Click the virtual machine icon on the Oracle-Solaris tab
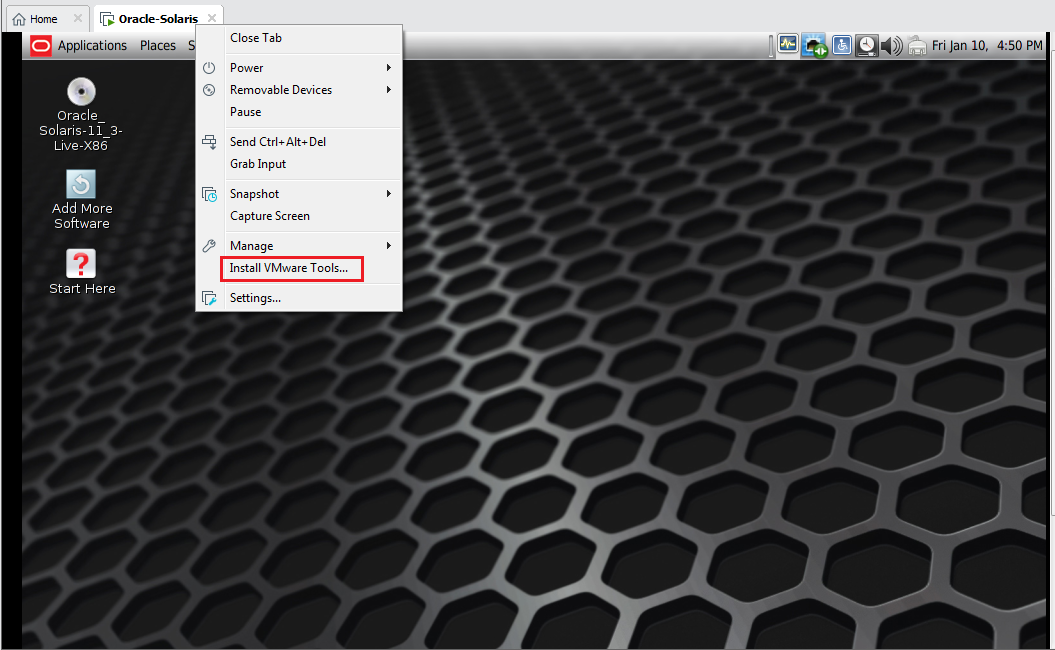 (108, 17)
